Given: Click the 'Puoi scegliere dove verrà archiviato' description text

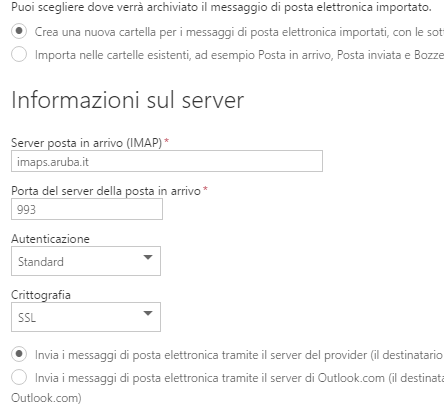Looking at the screenshot, I should click(x=104, y=7).
